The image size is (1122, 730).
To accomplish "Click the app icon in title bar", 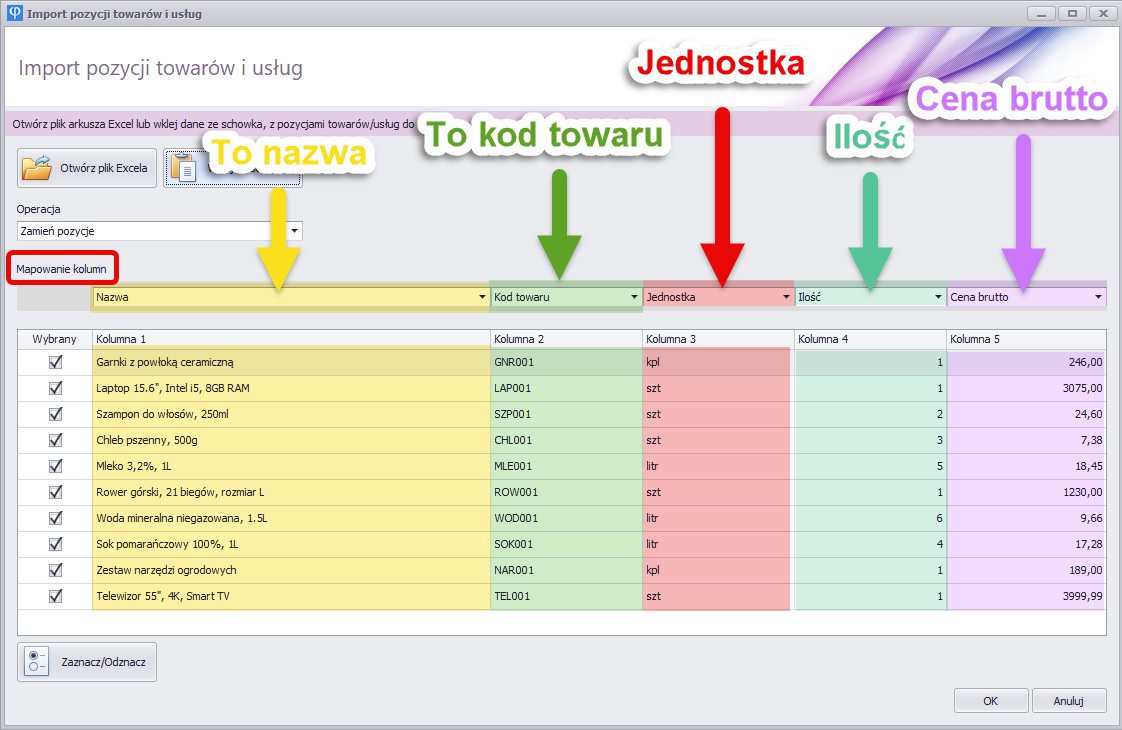I will click(x=13, y=14).
